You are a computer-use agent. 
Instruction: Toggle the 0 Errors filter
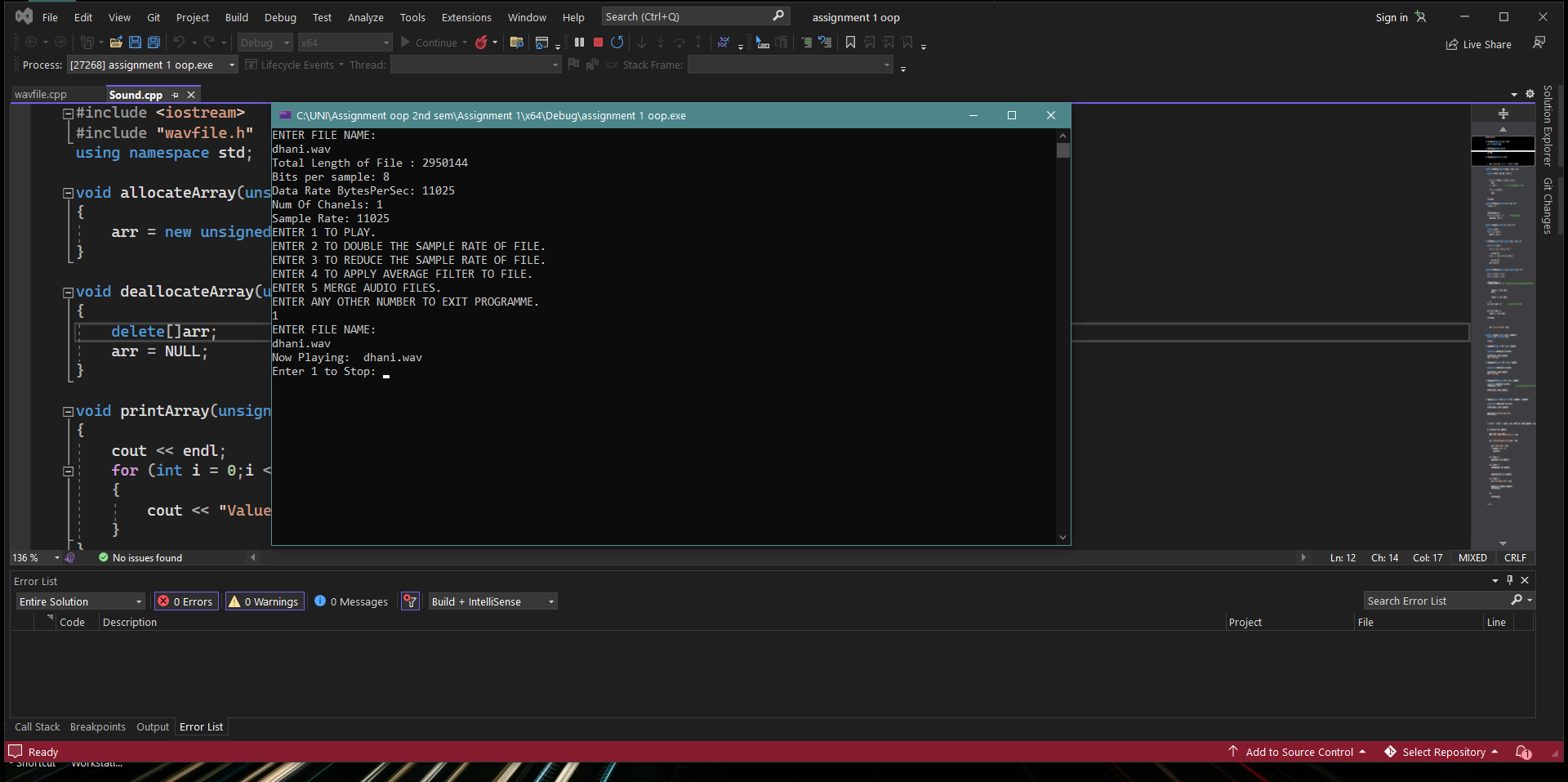[186, 601]
